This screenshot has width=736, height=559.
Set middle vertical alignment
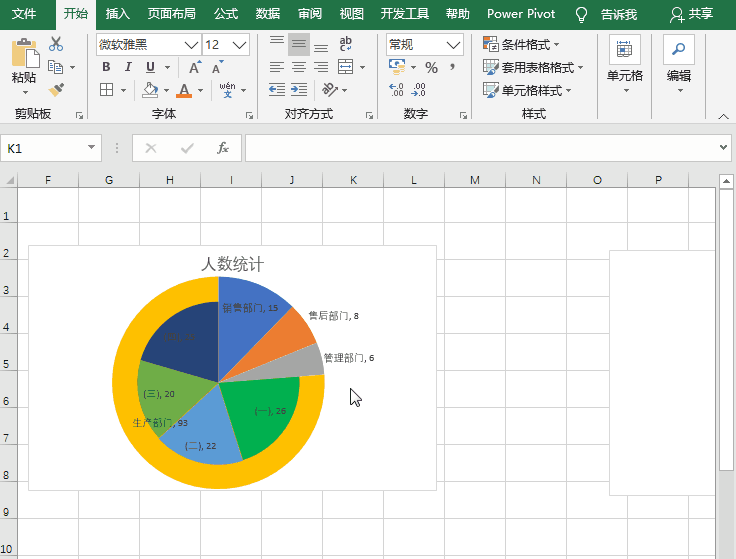click(x=299, y=45)
